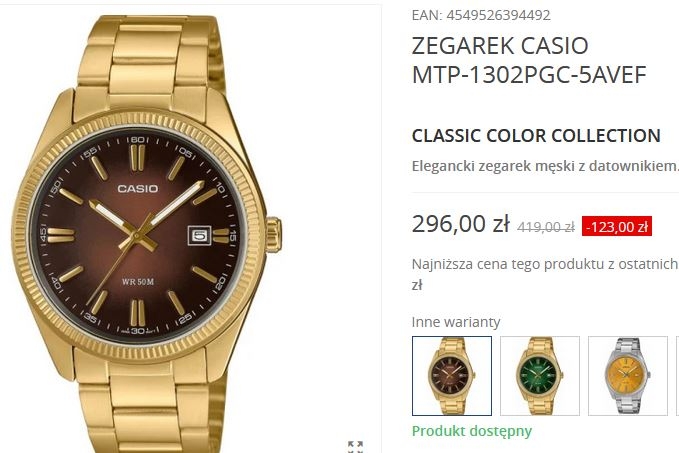Click the red -123,00 zł discount badge

click(x=617, y=226)
